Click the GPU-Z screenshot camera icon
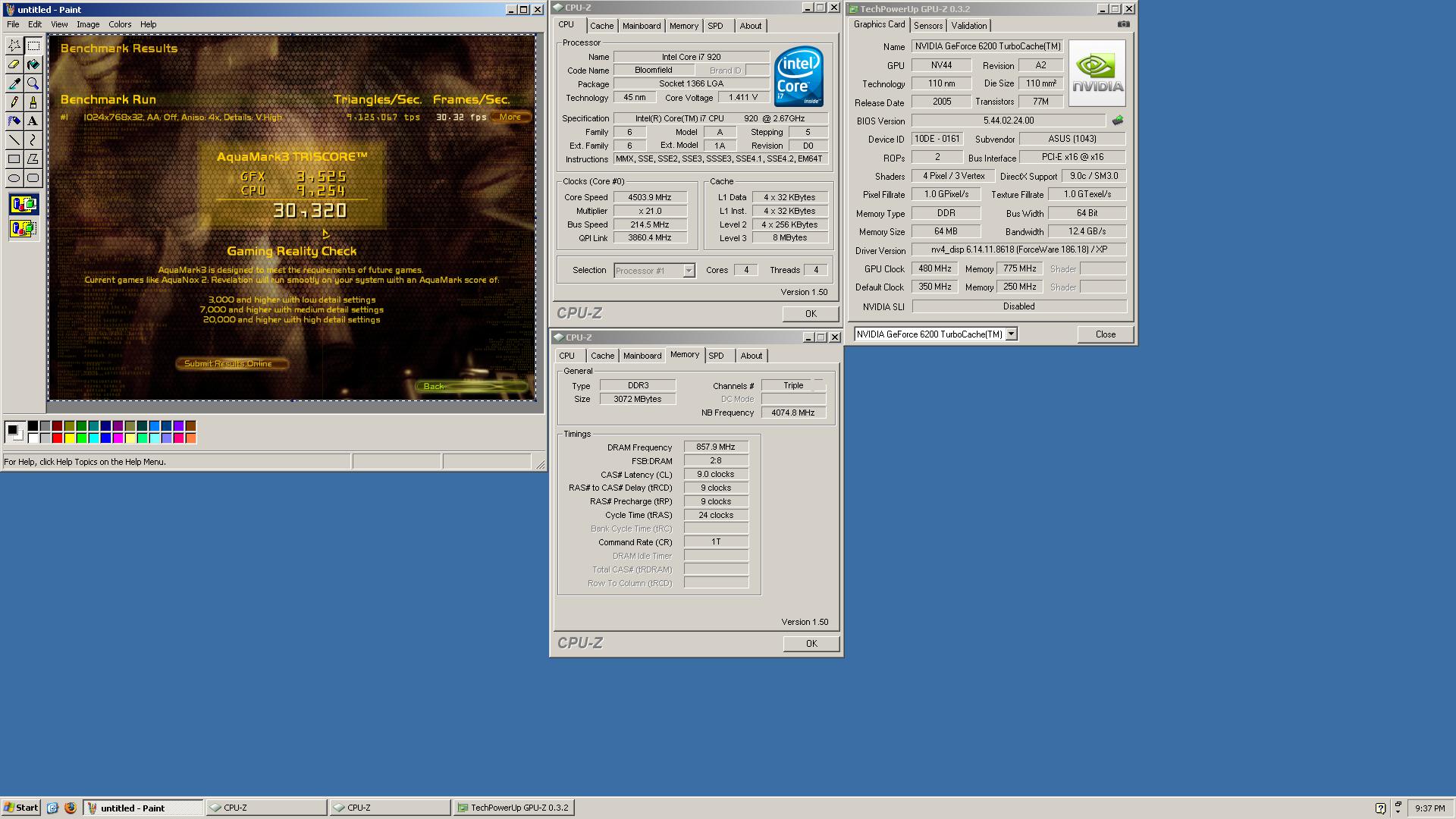Screen dimensions: 1456x819 (x=1123, y=24)
